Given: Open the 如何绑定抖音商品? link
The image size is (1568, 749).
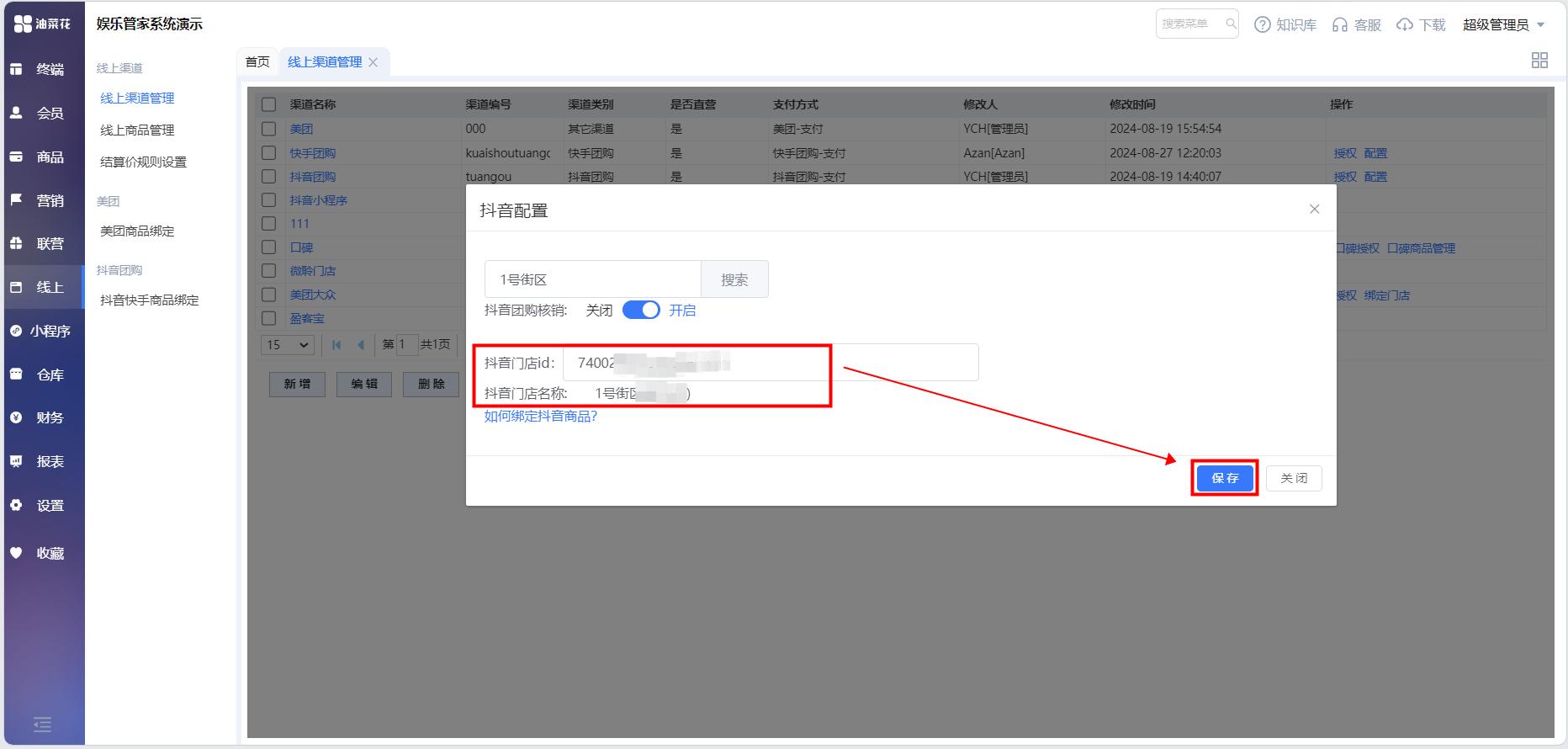Looking at the screenshot, I should [541, 416].
